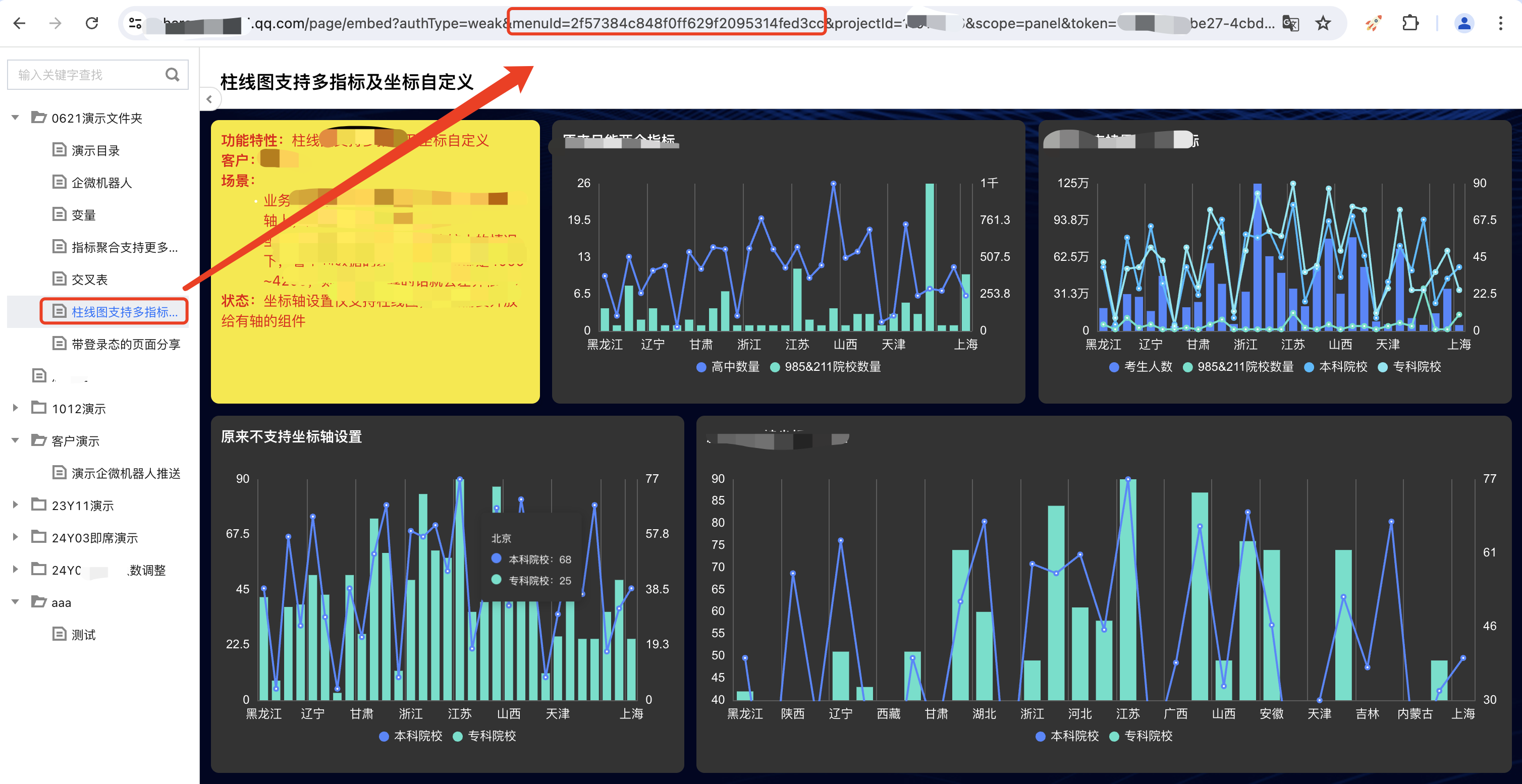The width and height of the screenshot is (1522, 784).
Task: Toggle 高中数量 legend series
Action: [x=728, y=367]
